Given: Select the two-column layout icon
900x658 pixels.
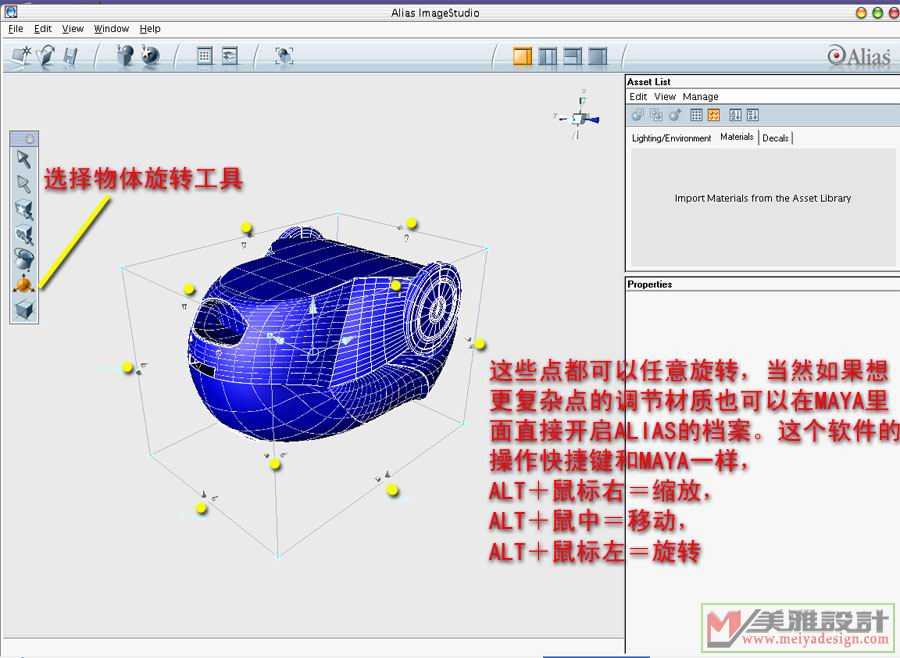Looking at the screenshot, I should click(548, 56).
